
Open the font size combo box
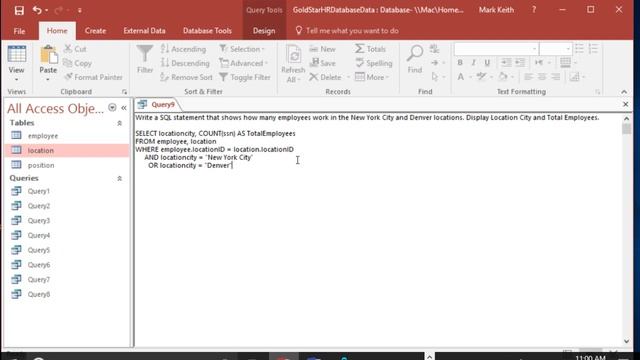coord(555,49)
